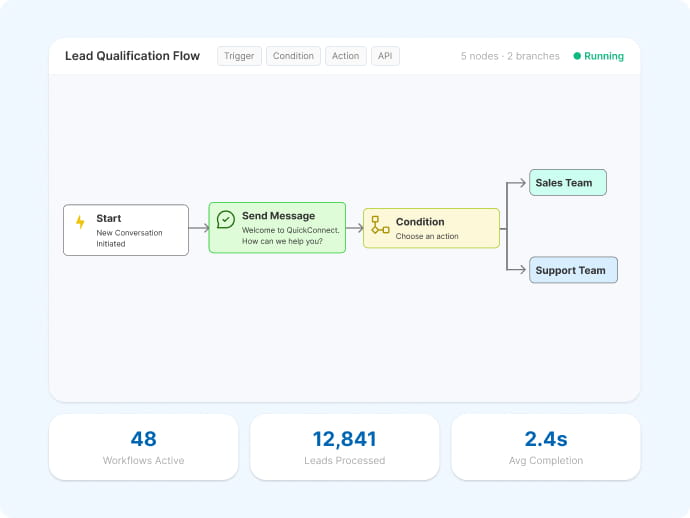The height and width of the screenshot is (518, 690).
Task: Select the Condition tag in header
Action: point(293,56)
